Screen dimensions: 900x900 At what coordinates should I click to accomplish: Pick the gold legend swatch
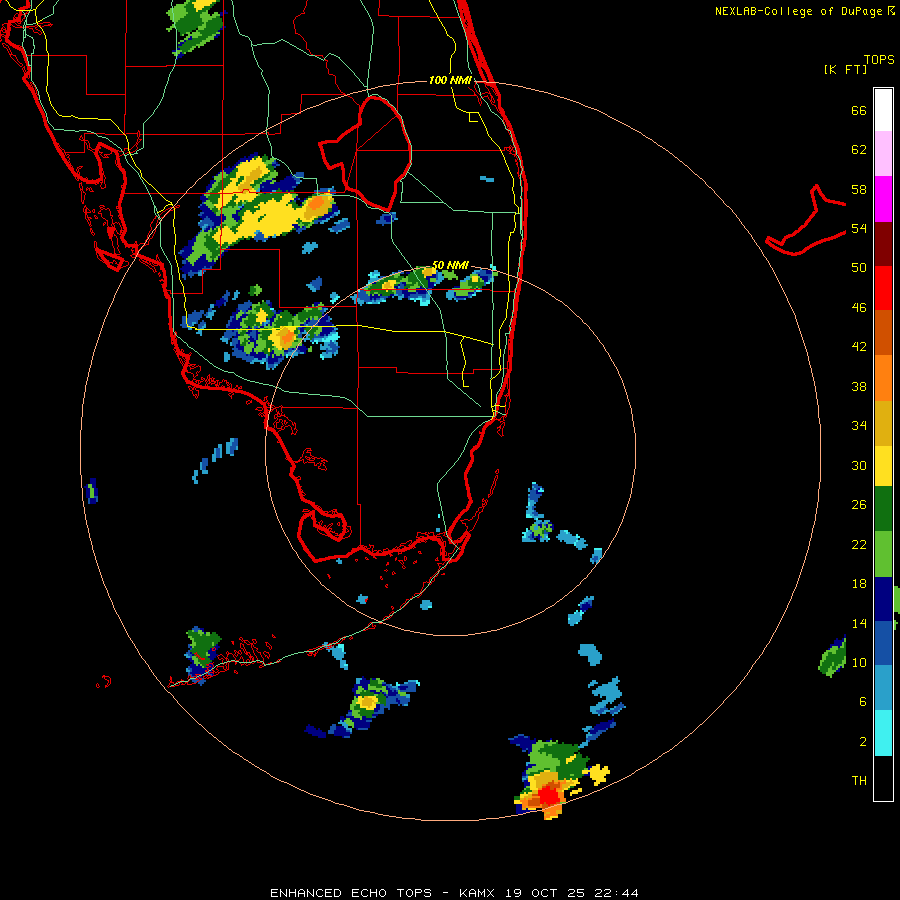(883, 423)
